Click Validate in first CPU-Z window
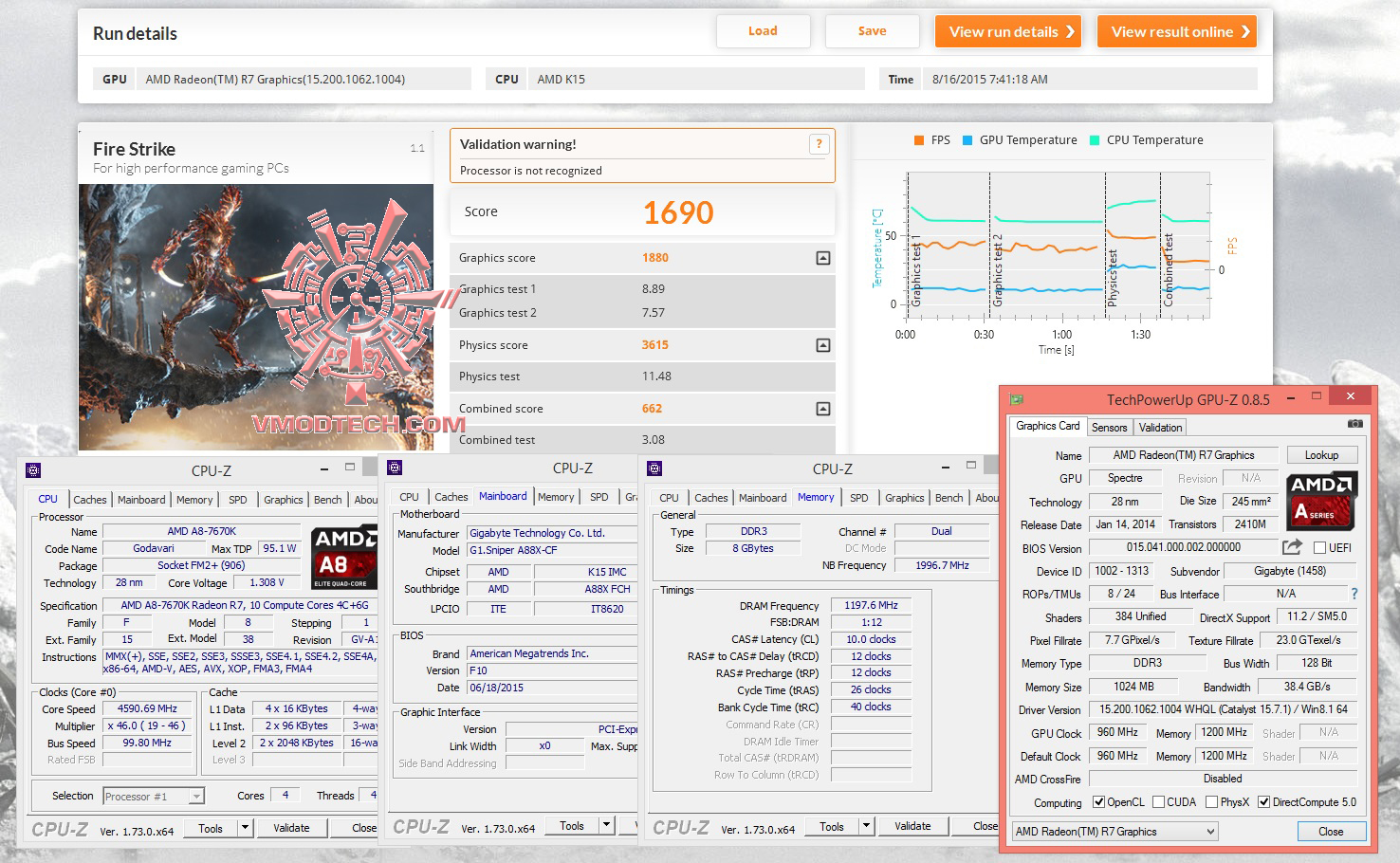The image size is (1400, 863). 291,828
